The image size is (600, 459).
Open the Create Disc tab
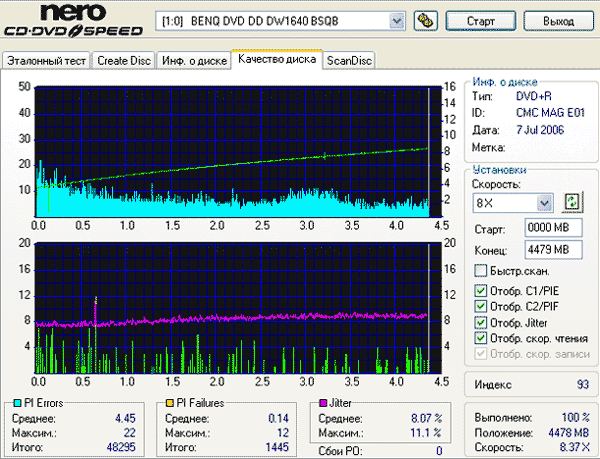tap(124, 61)
